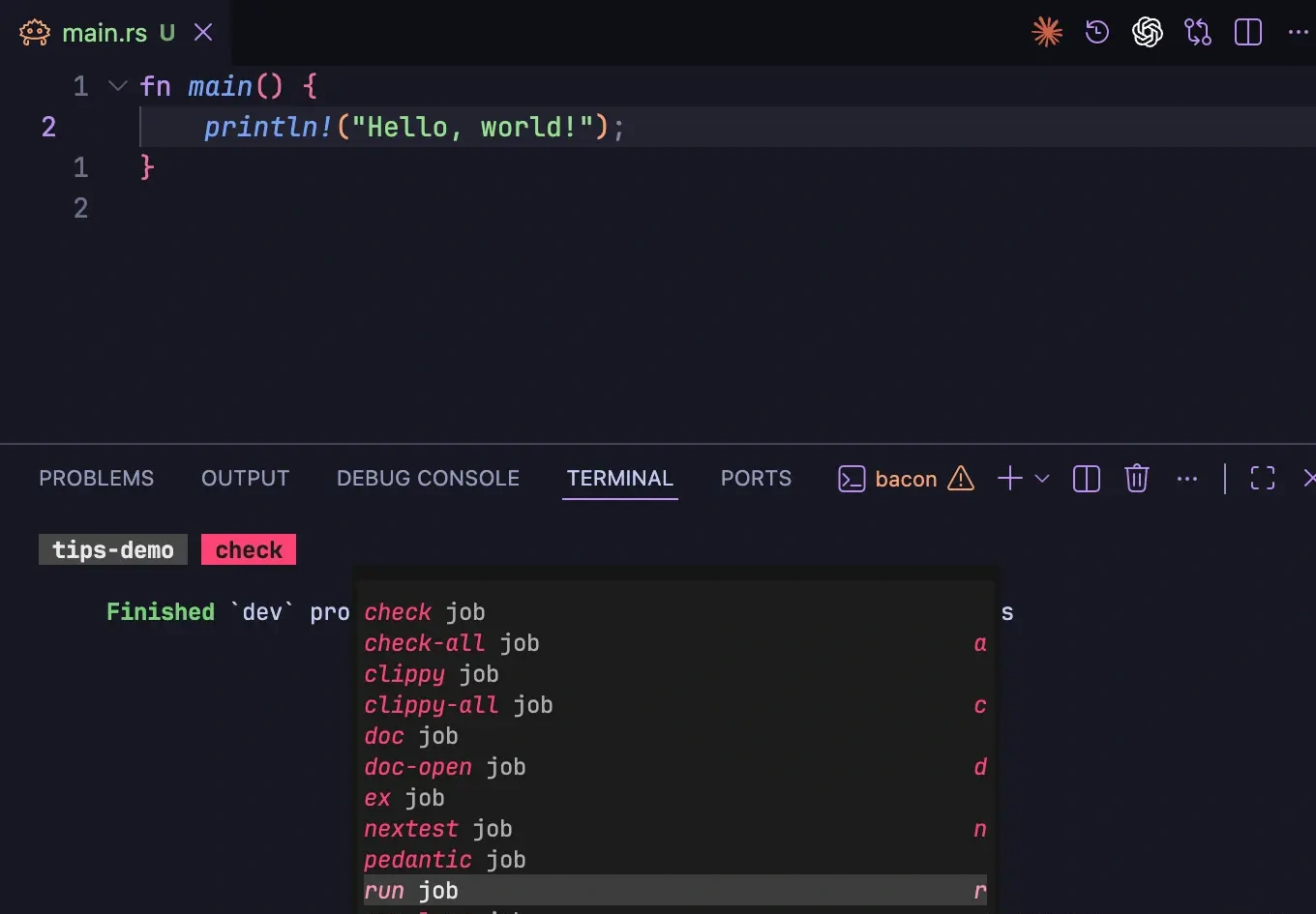Pick the clippy job menu entry
Viewport: 1316px width, 914px height.
point(675,674)
